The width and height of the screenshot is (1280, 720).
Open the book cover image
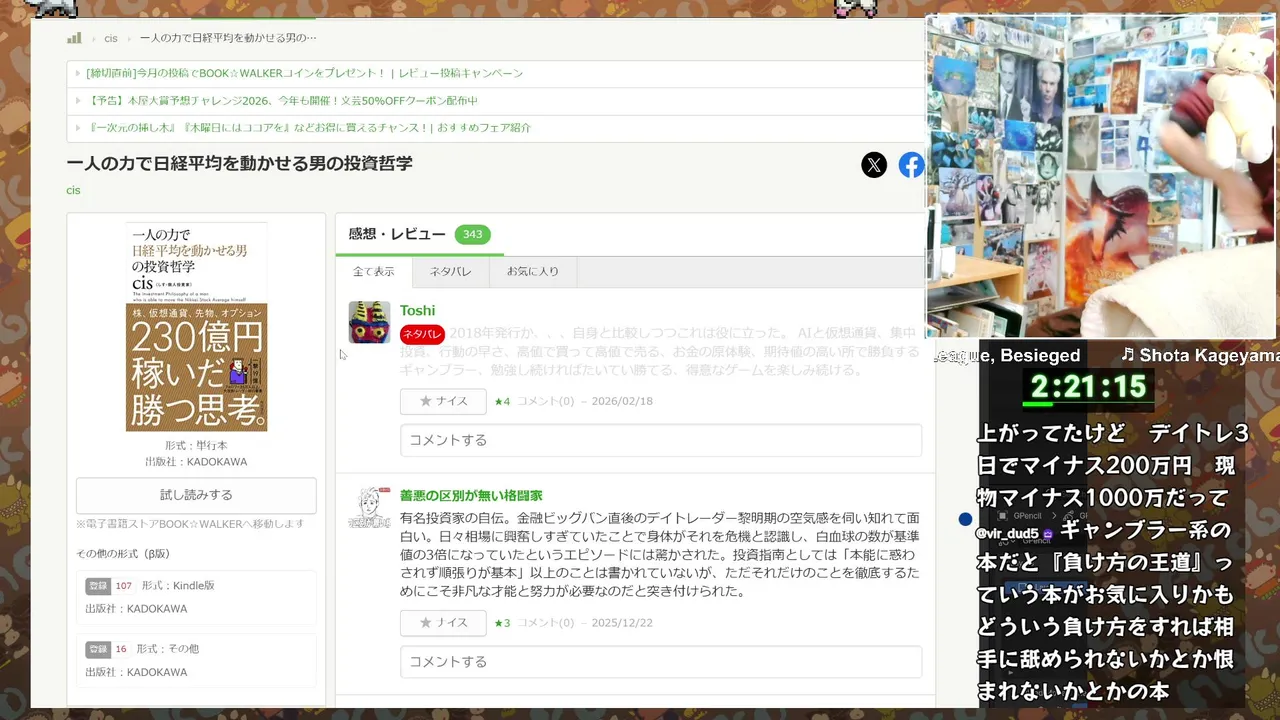196,327
